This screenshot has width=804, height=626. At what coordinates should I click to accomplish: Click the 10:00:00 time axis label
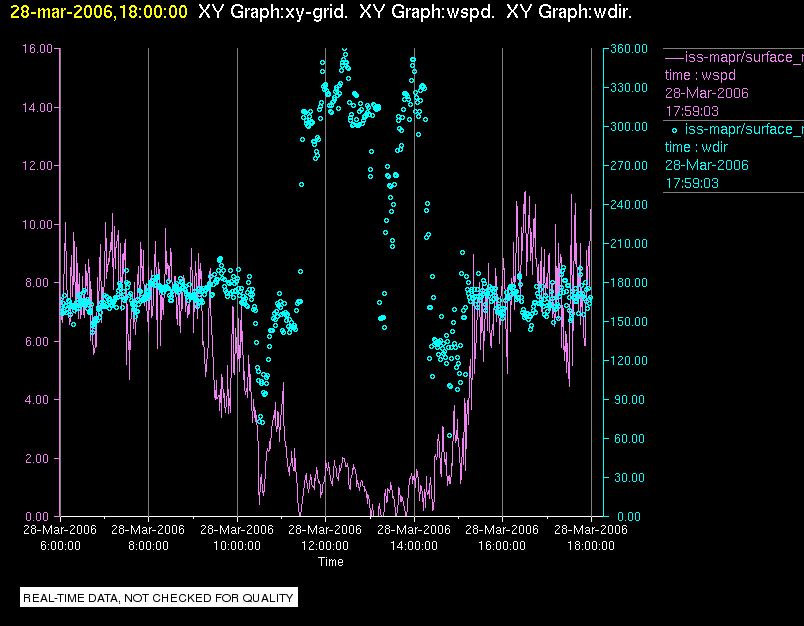click(237, 546)
